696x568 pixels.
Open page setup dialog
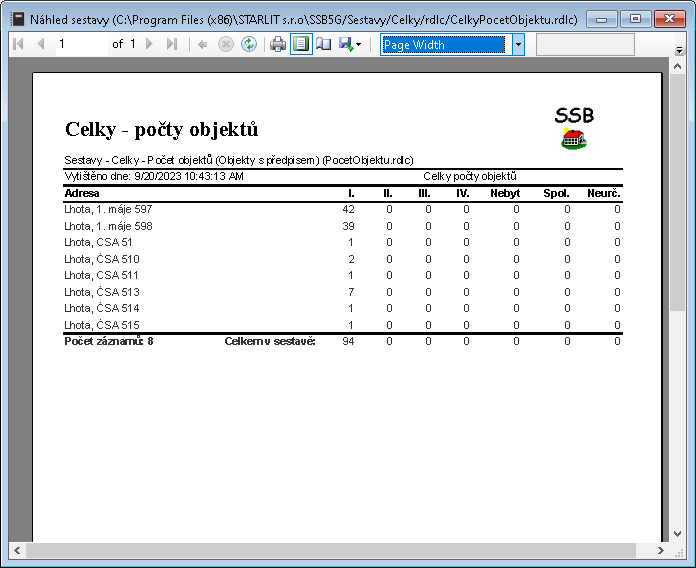(x=324, y=44)
